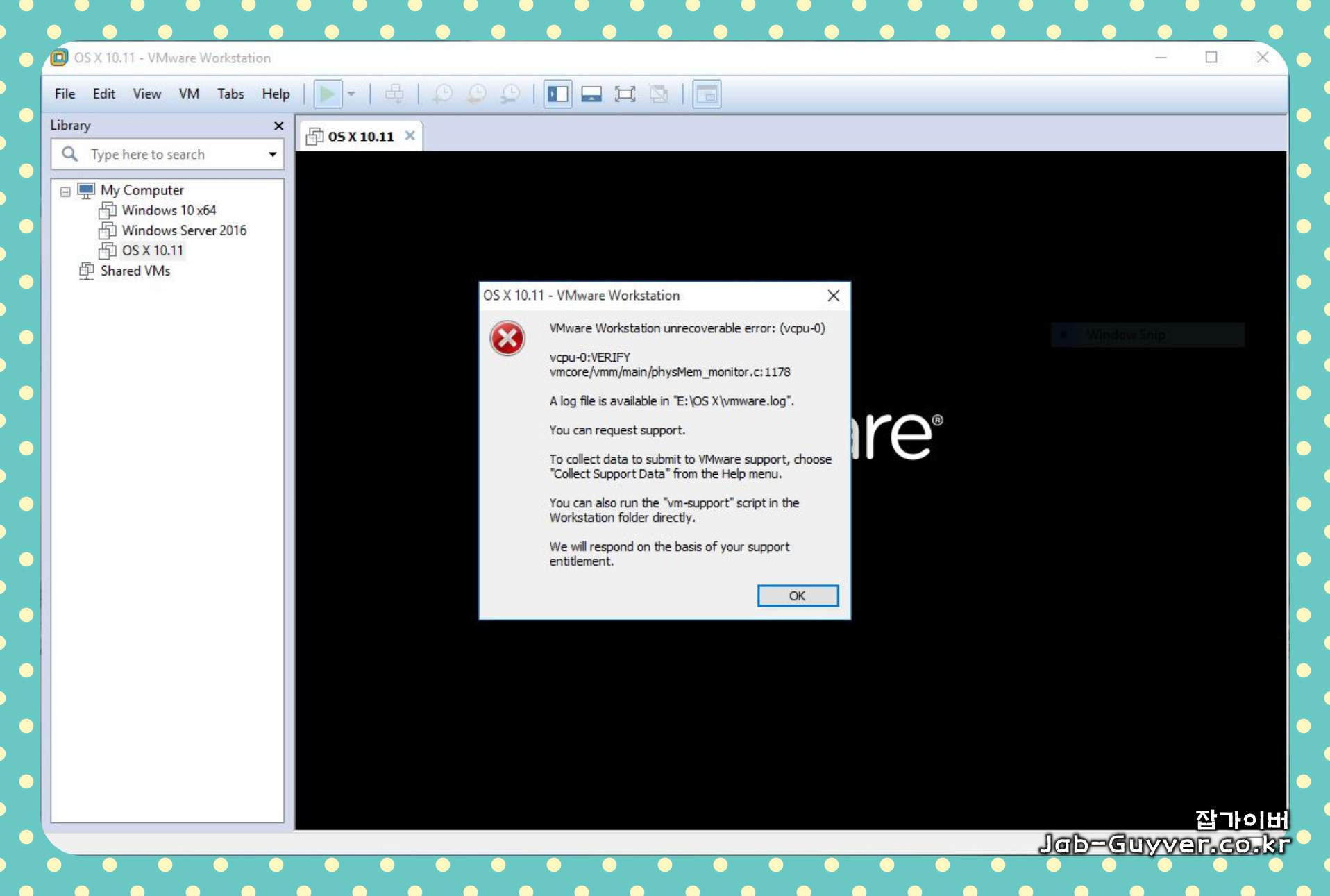Click the magnifier search icon in Library
The image size is (1330, 896).
[69, 153]
